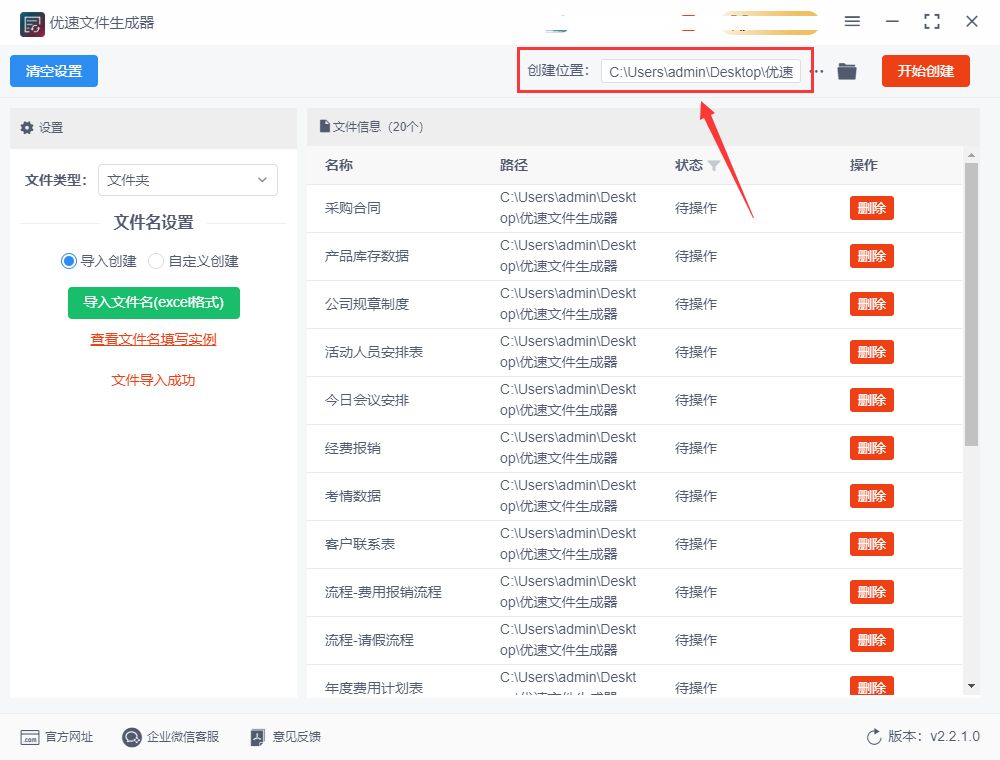Image resolution: width=1000 pixels, height=760 pixels.
Task: Click the file list vertical scrollbar thumb
Action: tap(971, 305)
